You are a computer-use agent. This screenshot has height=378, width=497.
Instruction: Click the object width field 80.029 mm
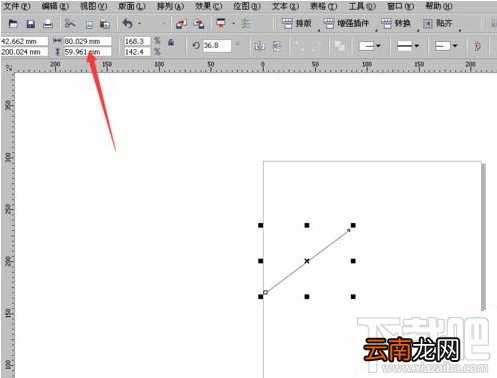point(87,41)
